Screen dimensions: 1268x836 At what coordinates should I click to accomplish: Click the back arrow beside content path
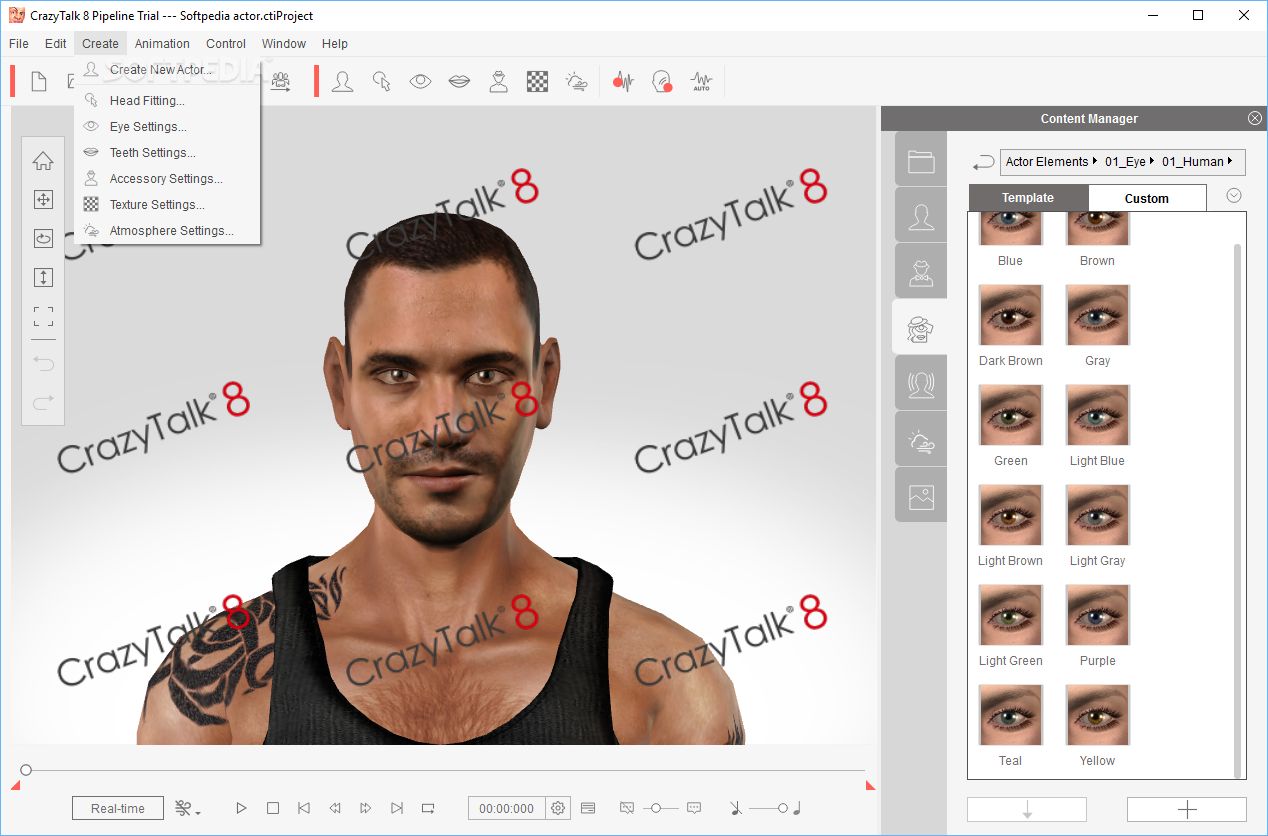pos(984,162)
